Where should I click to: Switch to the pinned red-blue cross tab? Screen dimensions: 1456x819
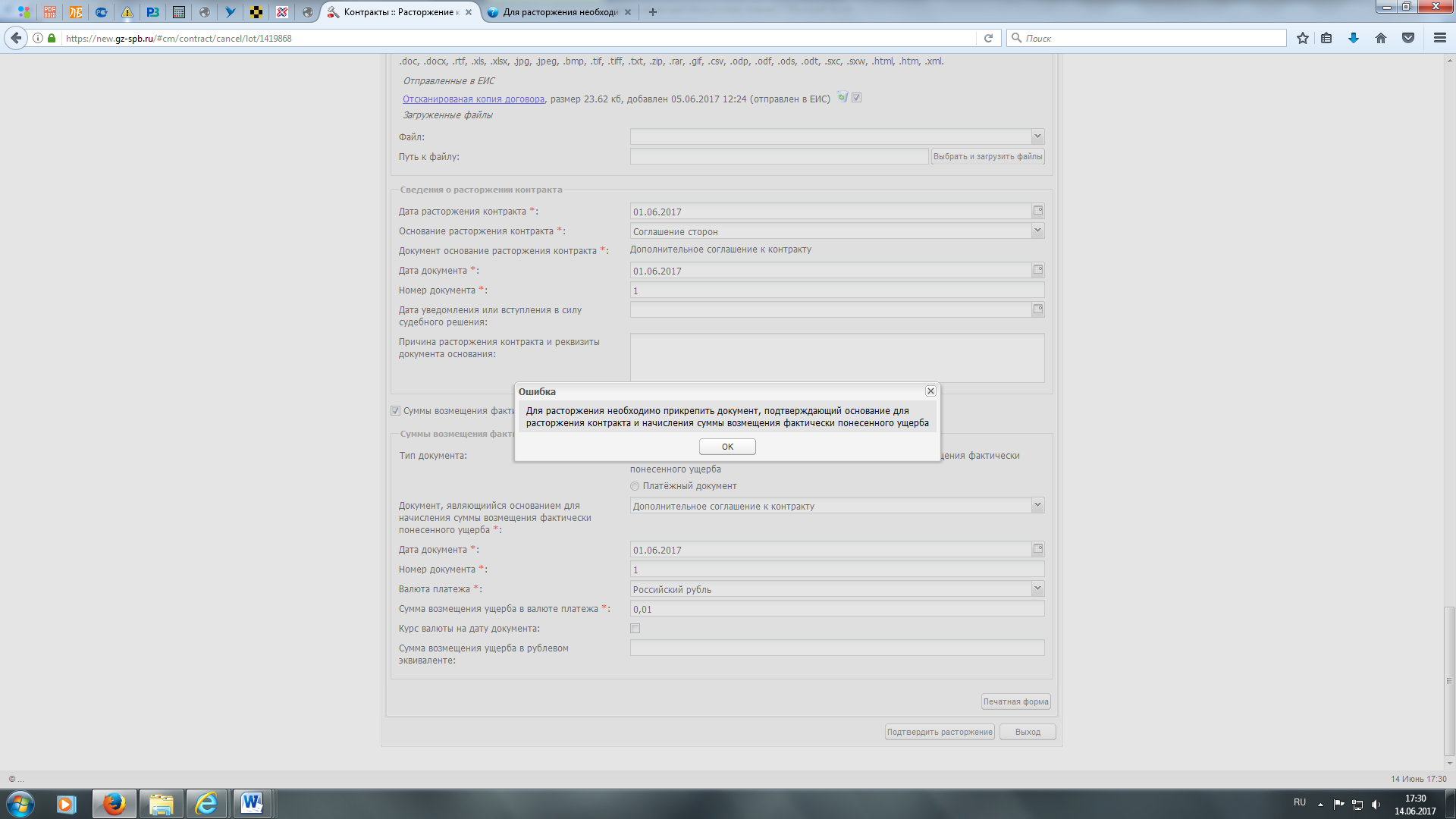(x=282, y=12)
